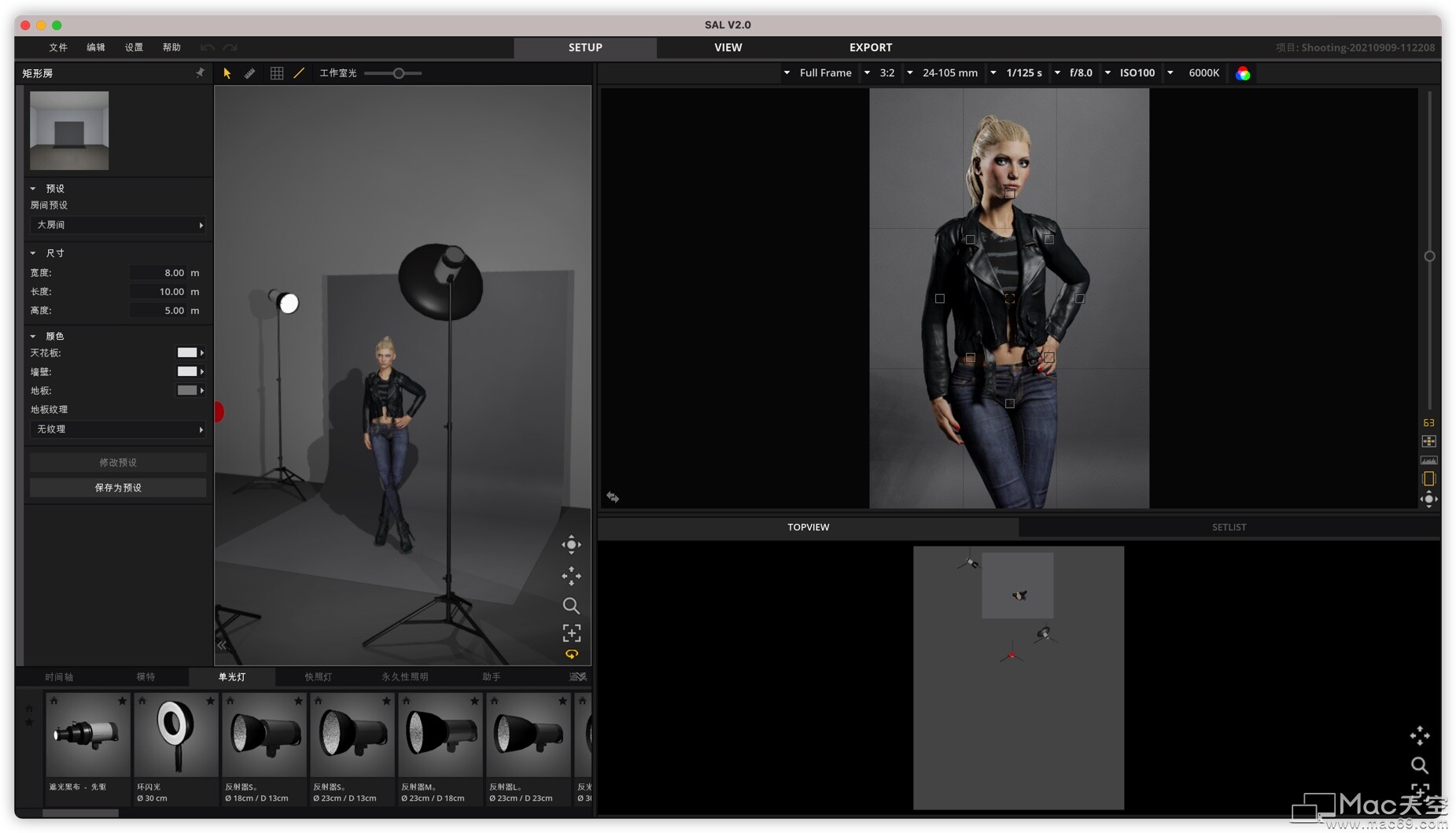The image size is (1456, 833).
Task: Click the four-arrow pan icon in 3D viewport
Action: [x=571, y=576]
